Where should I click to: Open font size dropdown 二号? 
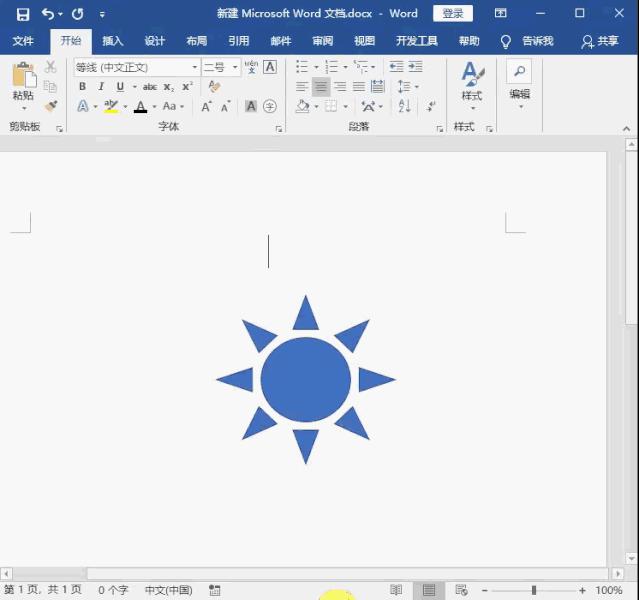235,67
